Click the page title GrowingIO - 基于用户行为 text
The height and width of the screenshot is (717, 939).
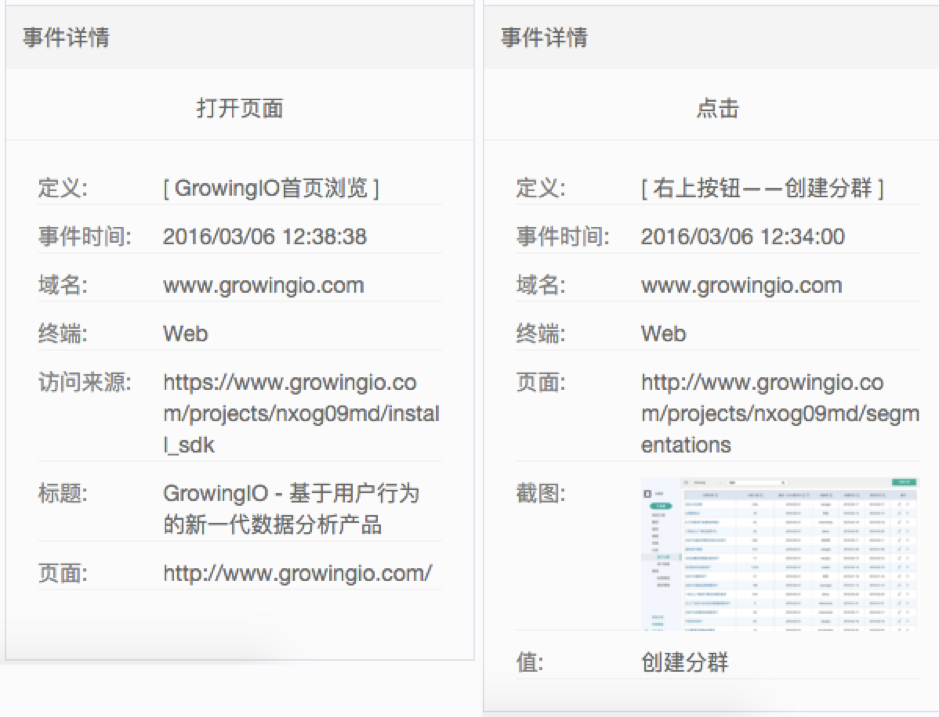(x=290, y=493)
